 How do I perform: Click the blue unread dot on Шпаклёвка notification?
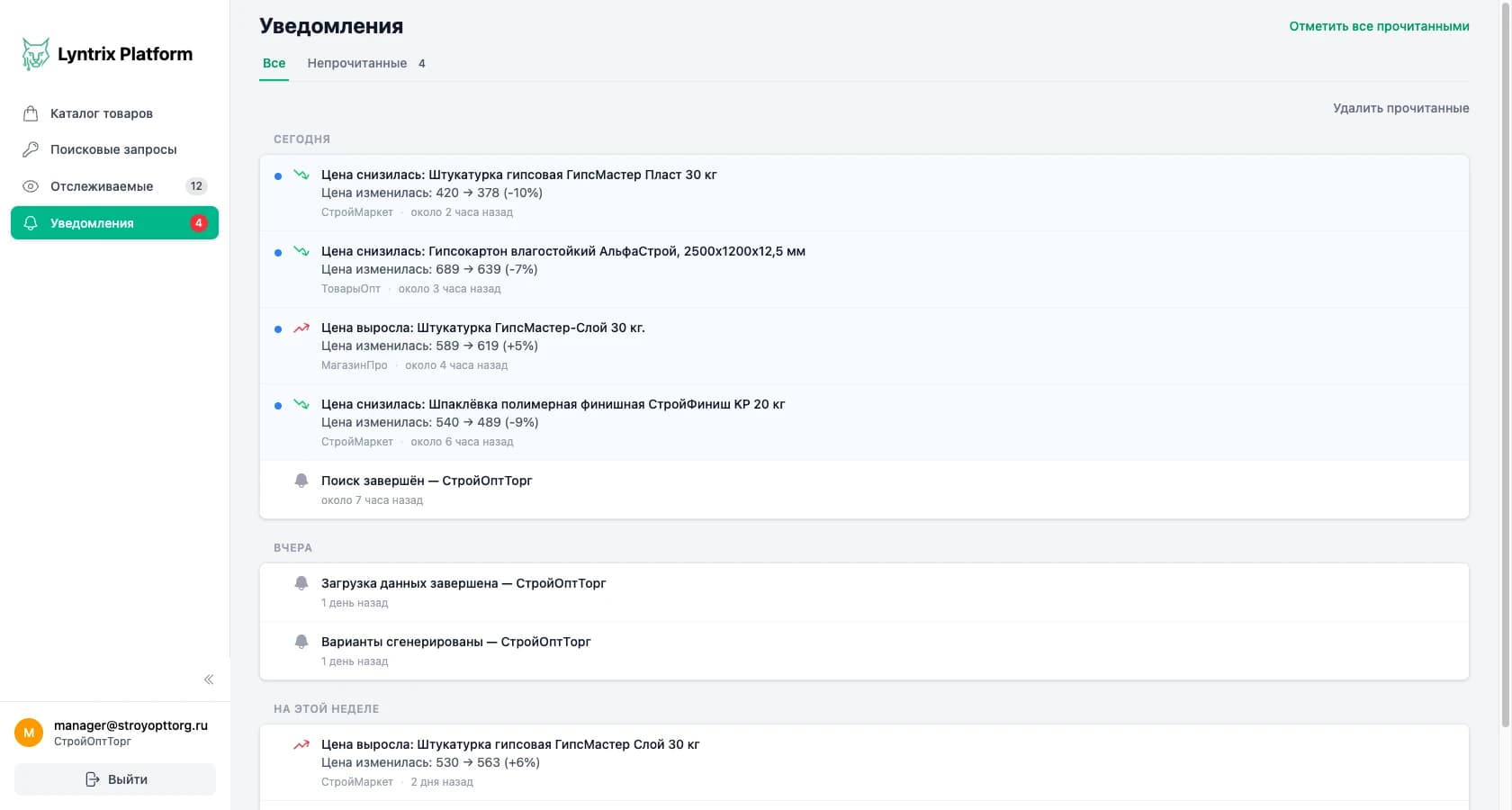click(278, 406)
